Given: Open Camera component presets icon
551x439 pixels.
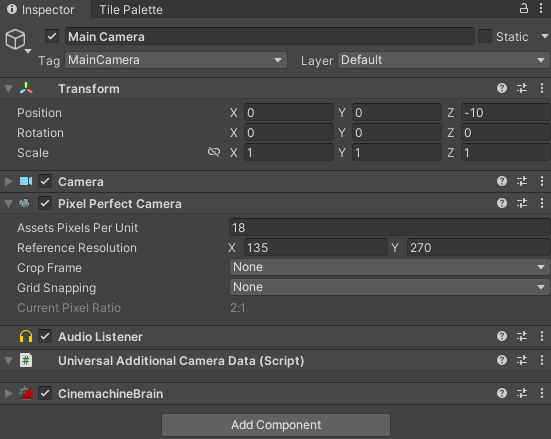Looking at the screenshot, I should click(522, 181).
